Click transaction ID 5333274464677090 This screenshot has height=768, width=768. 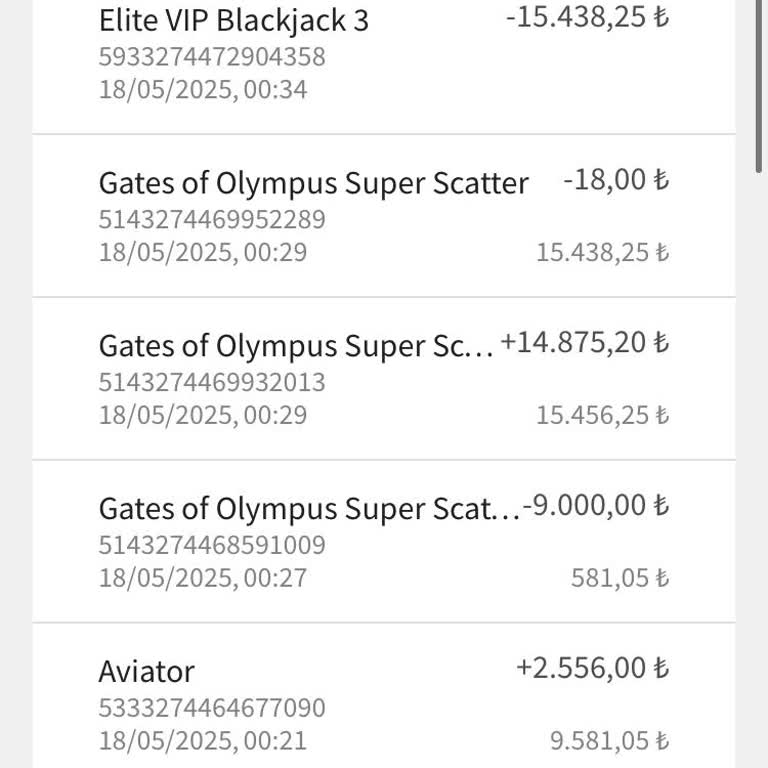pyautogui.click(x=212, y=708)
